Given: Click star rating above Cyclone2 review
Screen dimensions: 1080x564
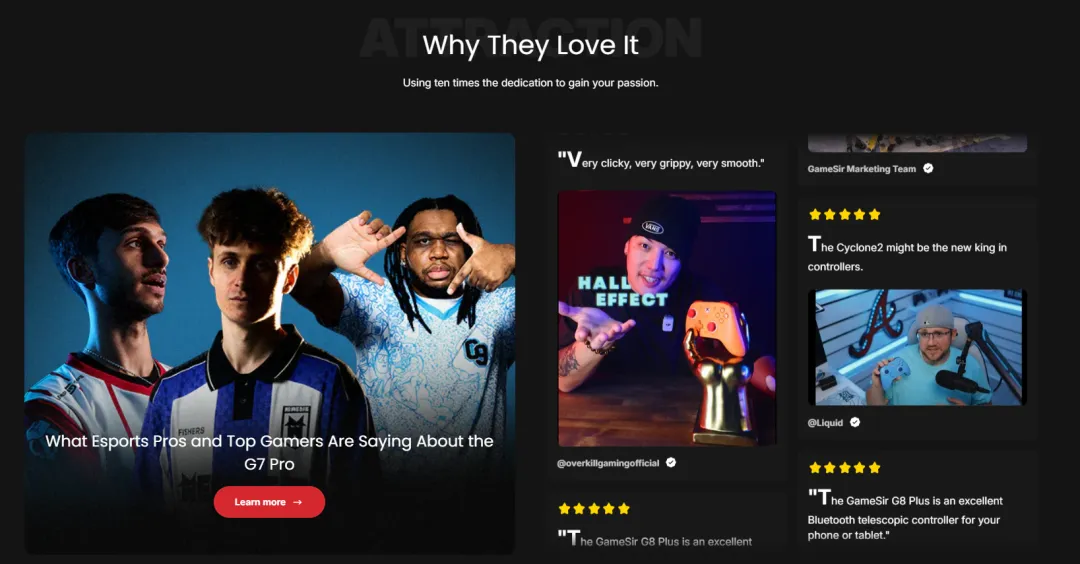Looking at the screenshot, I should [x=844, y=215].
